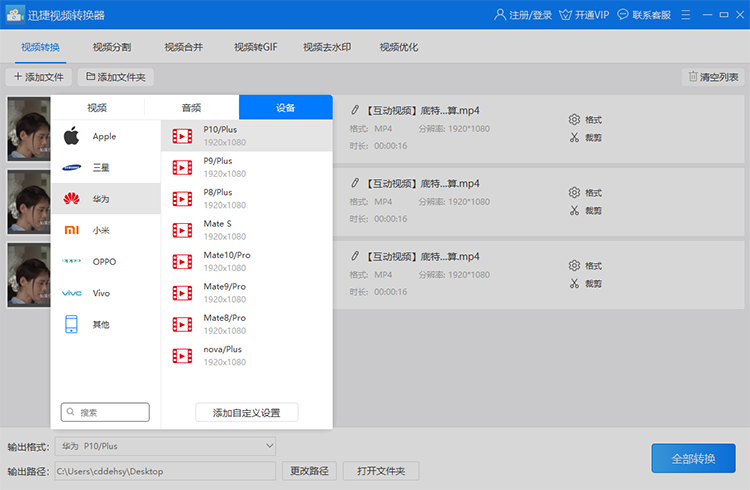750x490 pixels.
Task: Switch to the 视频分割 tab
Action: pyautogui.click(x=112, y=47)
